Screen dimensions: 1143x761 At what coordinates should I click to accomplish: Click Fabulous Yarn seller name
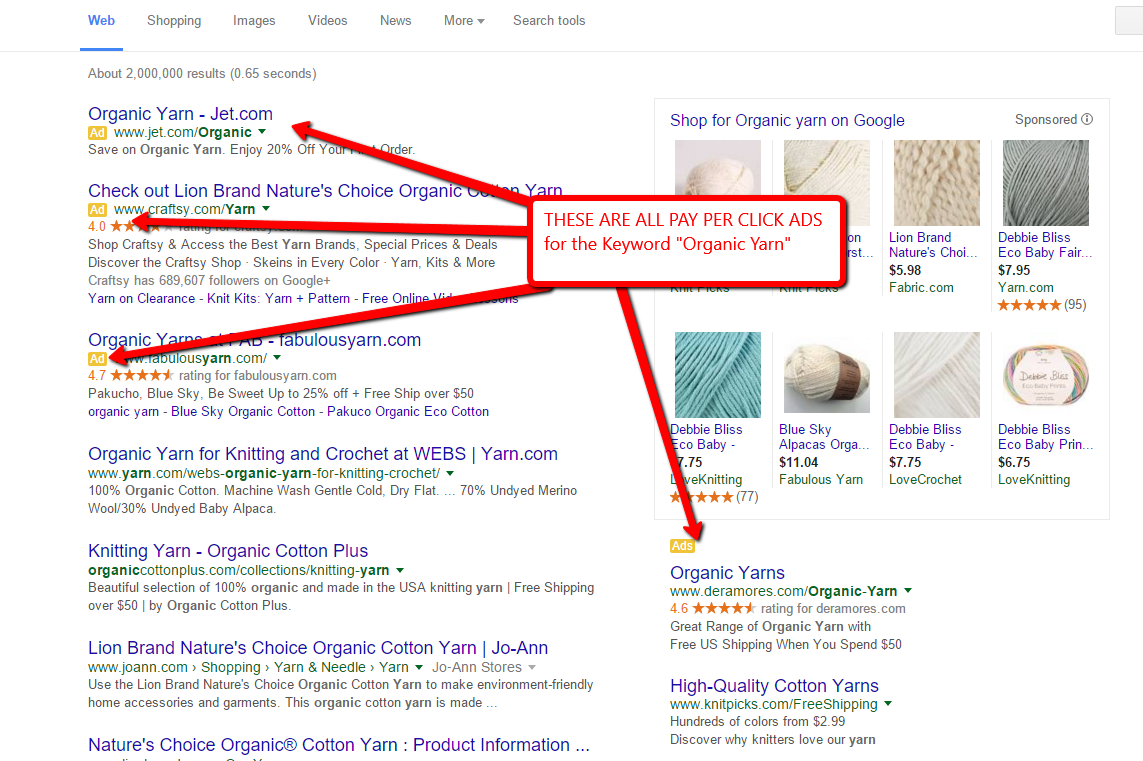click(x=821, y=480)
